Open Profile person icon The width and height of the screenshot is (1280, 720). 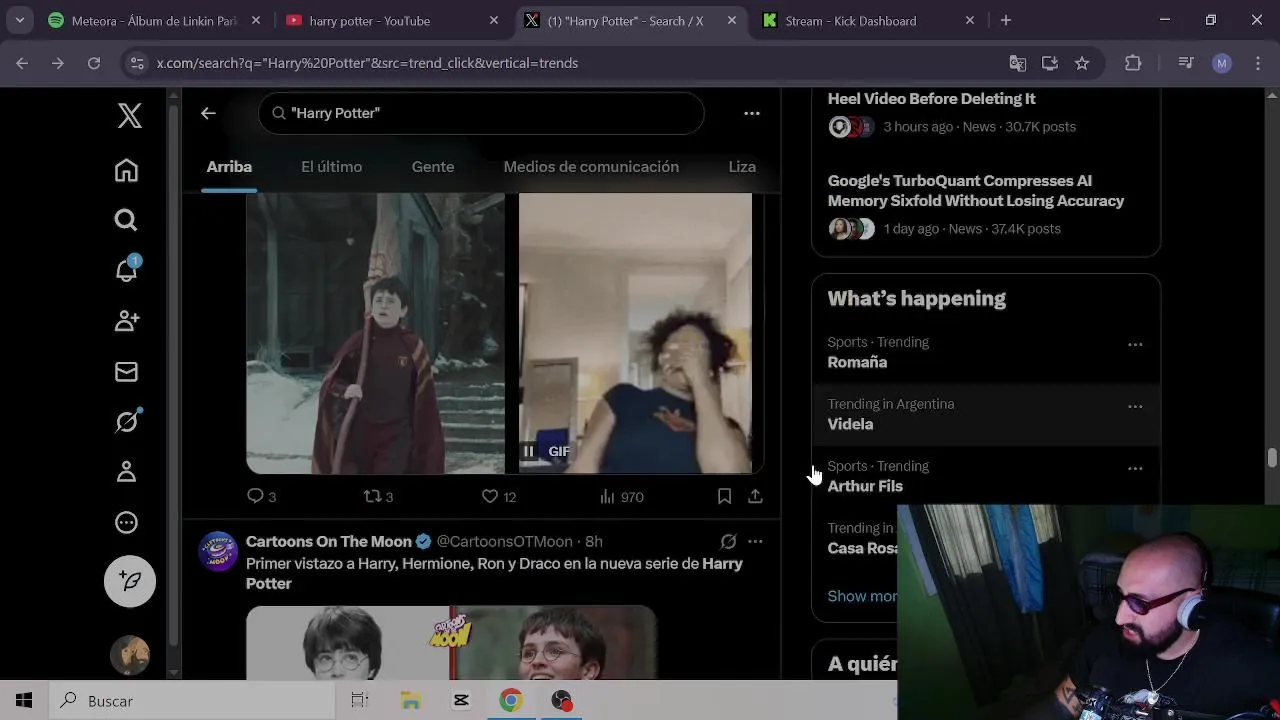pyautogui.click(x=126, y=472)
